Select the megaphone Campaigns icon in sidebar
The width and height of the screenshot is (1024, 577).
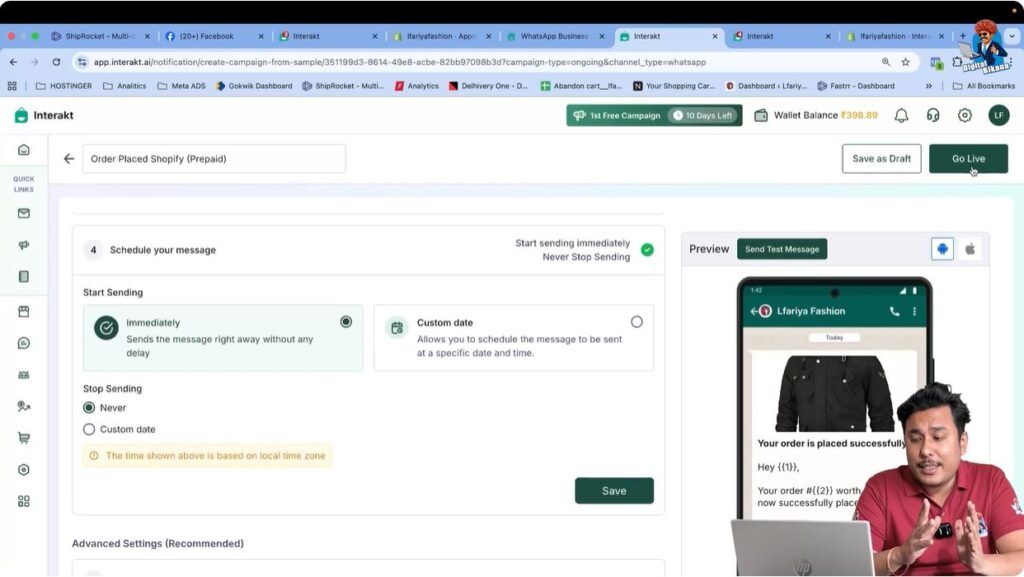point(25,245)
